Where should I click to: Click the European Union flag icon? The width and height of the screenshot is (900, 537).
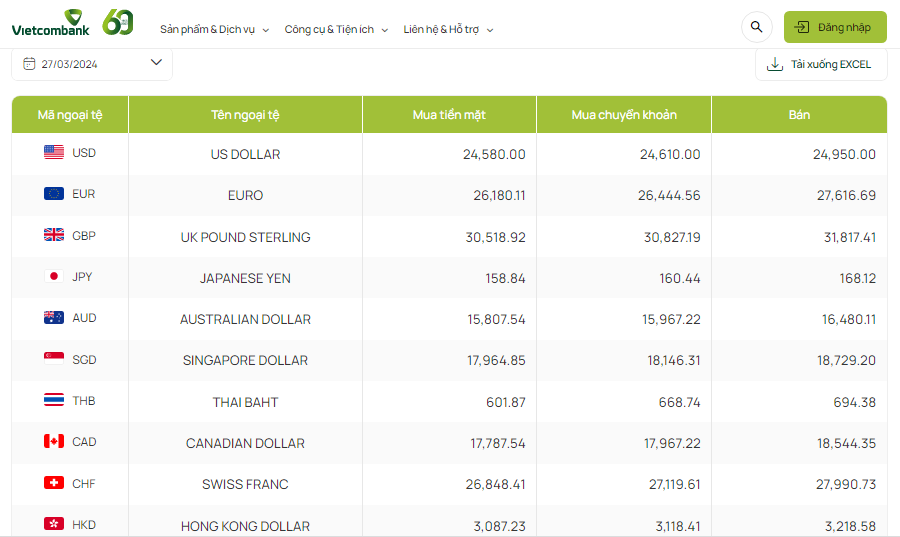(x=54, y=194)
